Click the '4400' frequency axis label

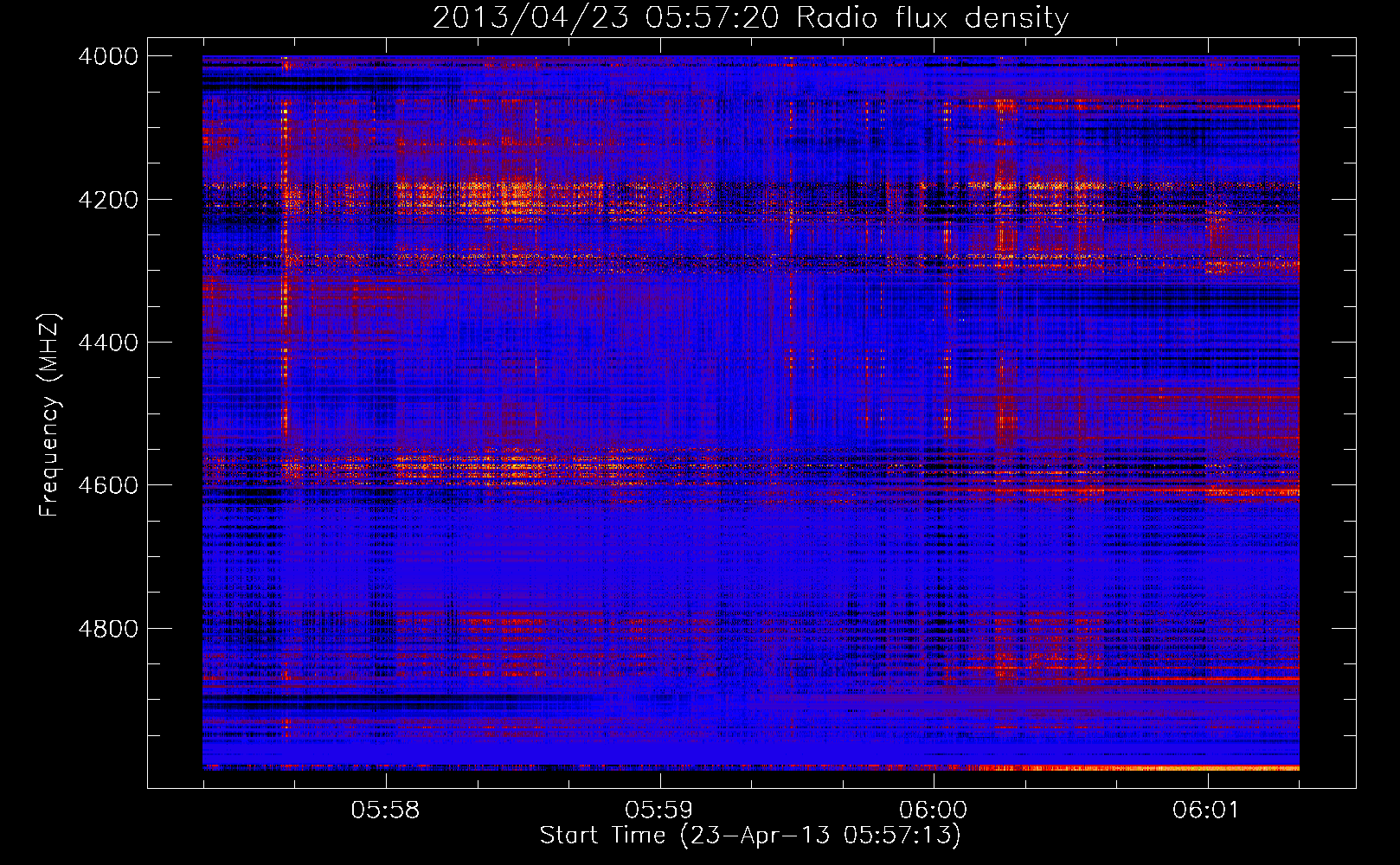[108, 343]
